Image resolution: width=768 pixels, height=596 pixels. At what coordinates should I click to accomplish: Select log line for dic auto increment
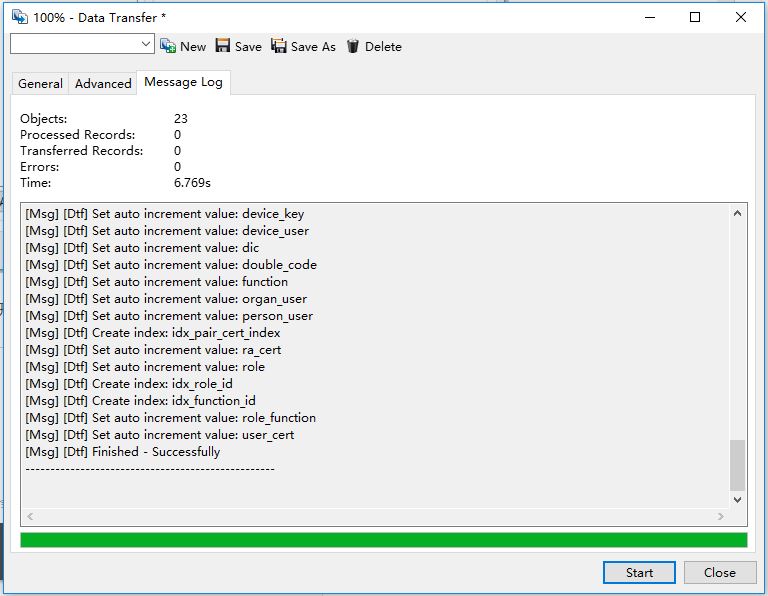[142, 248]
